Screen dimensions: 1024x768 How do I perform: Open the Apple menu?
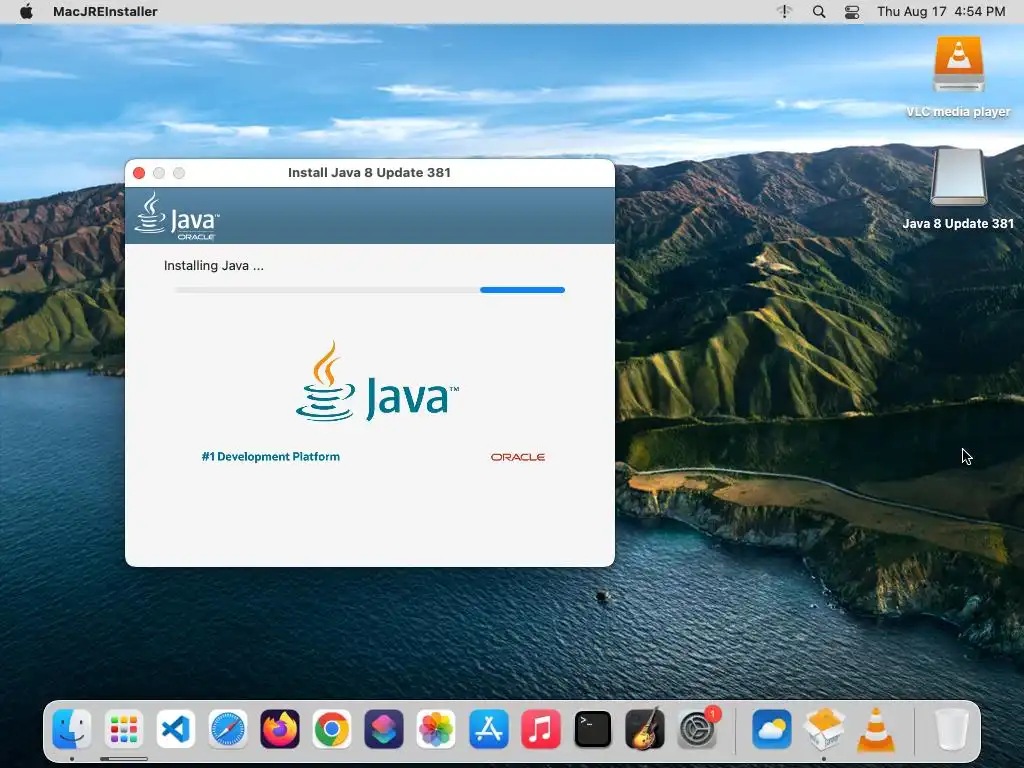click(26, 11)
